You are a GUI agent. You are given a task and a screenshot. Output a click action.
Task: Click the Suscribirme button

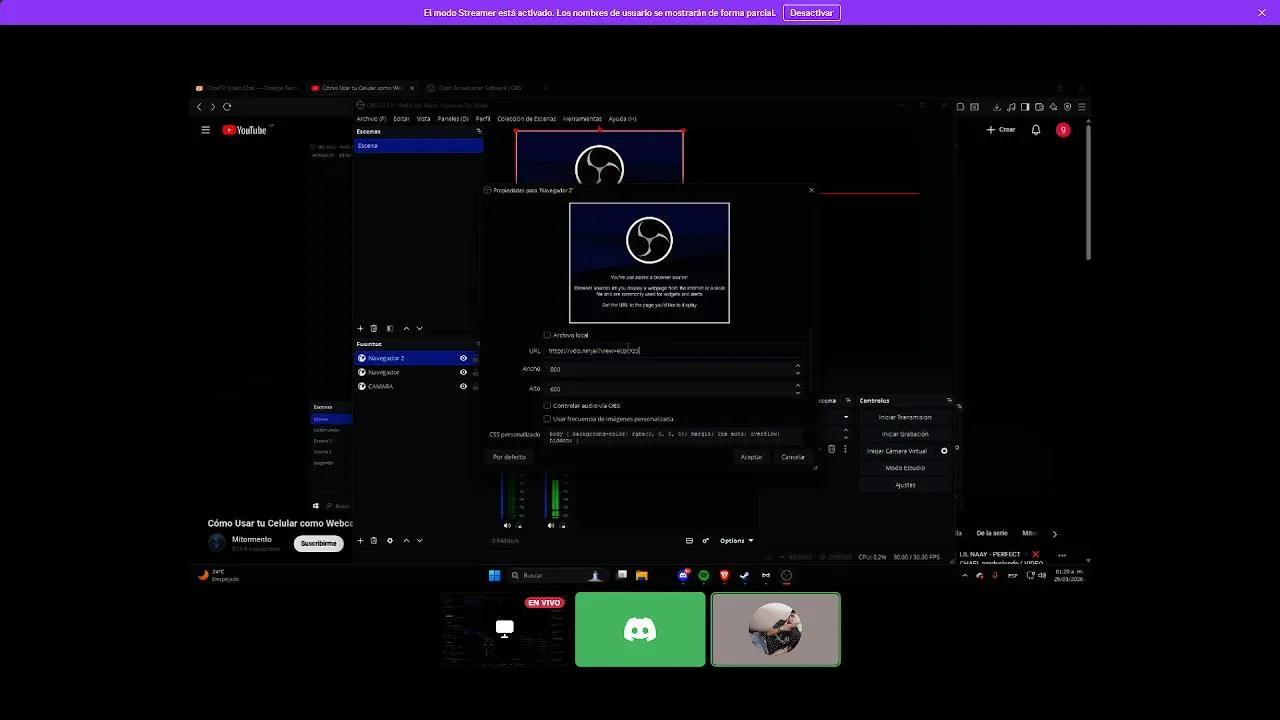(319, 543)
